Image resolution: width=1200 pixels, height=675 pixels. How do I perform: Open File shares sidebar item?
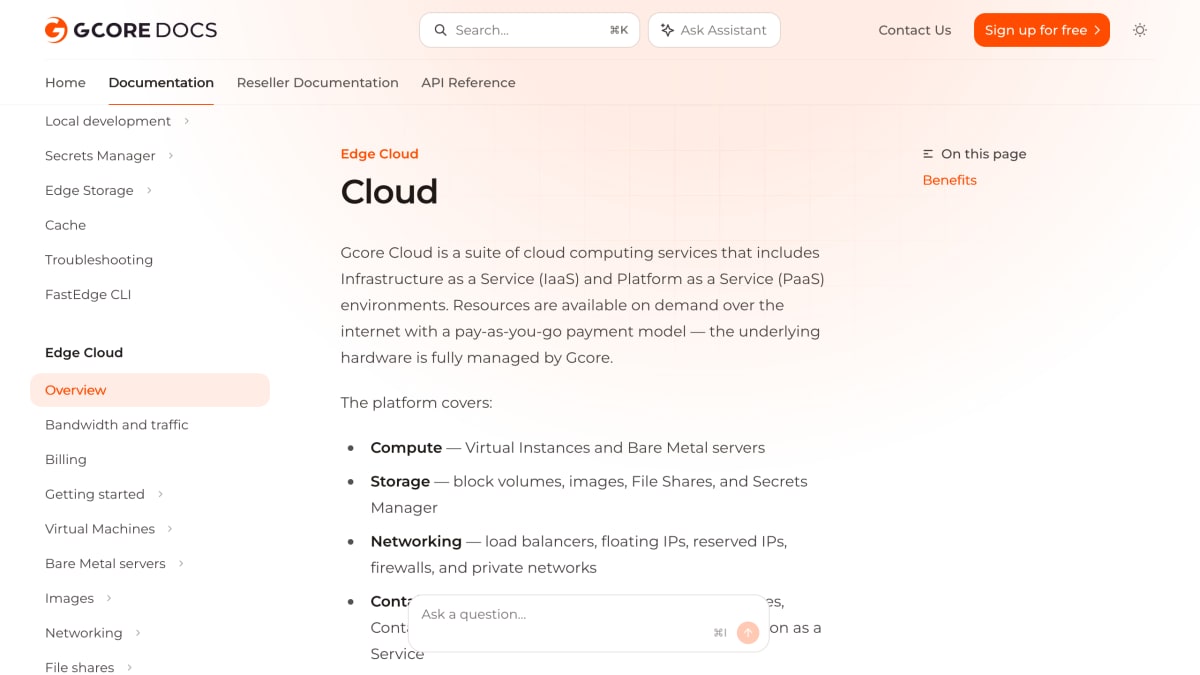[x=80, y=667]
